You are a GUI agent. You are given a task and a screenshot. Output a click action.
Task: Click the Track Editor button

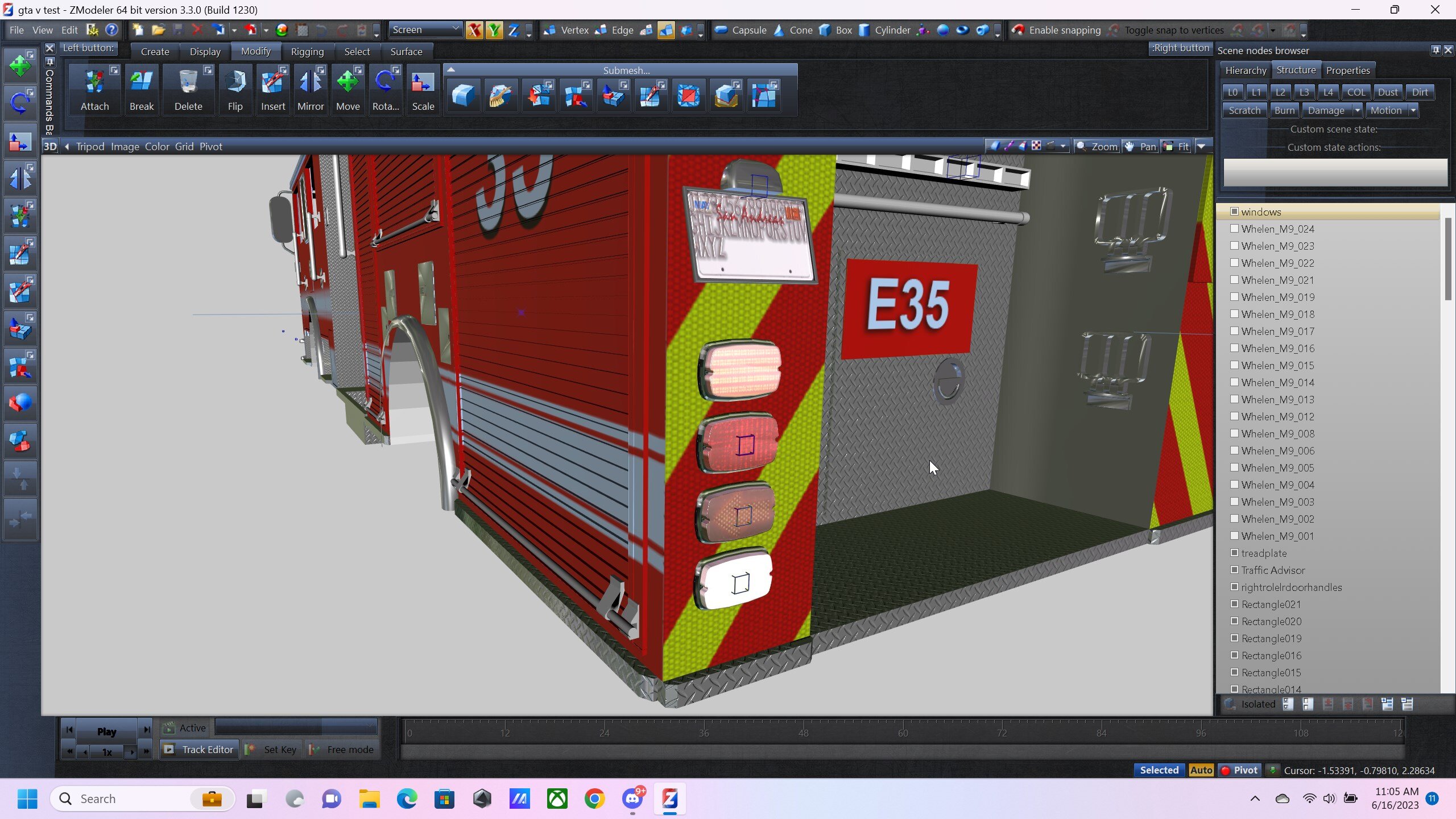pyautogui.click(x=198, y=750)
